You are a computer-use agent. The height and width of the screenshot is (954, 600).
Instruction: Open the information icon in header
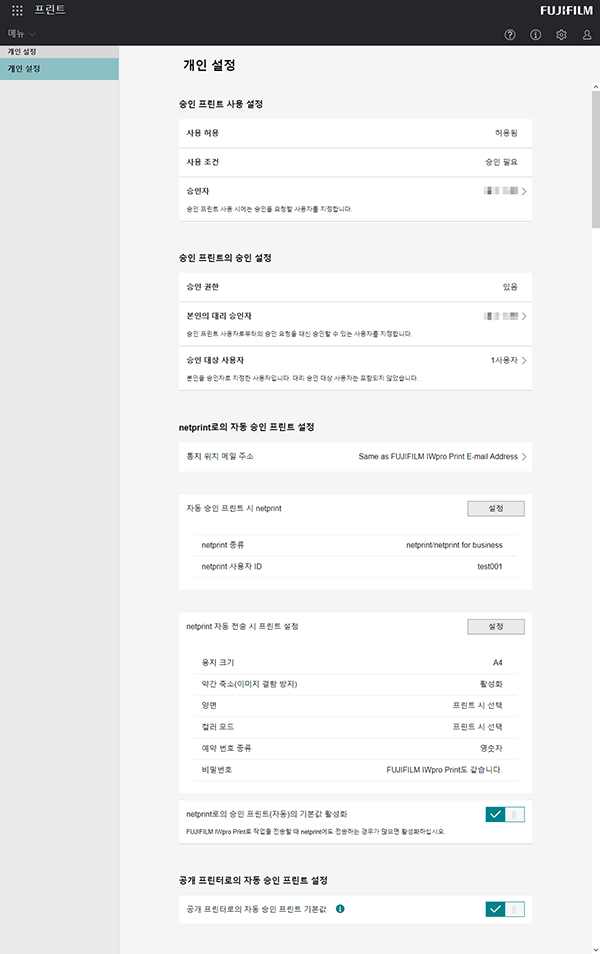coord(536,35)
